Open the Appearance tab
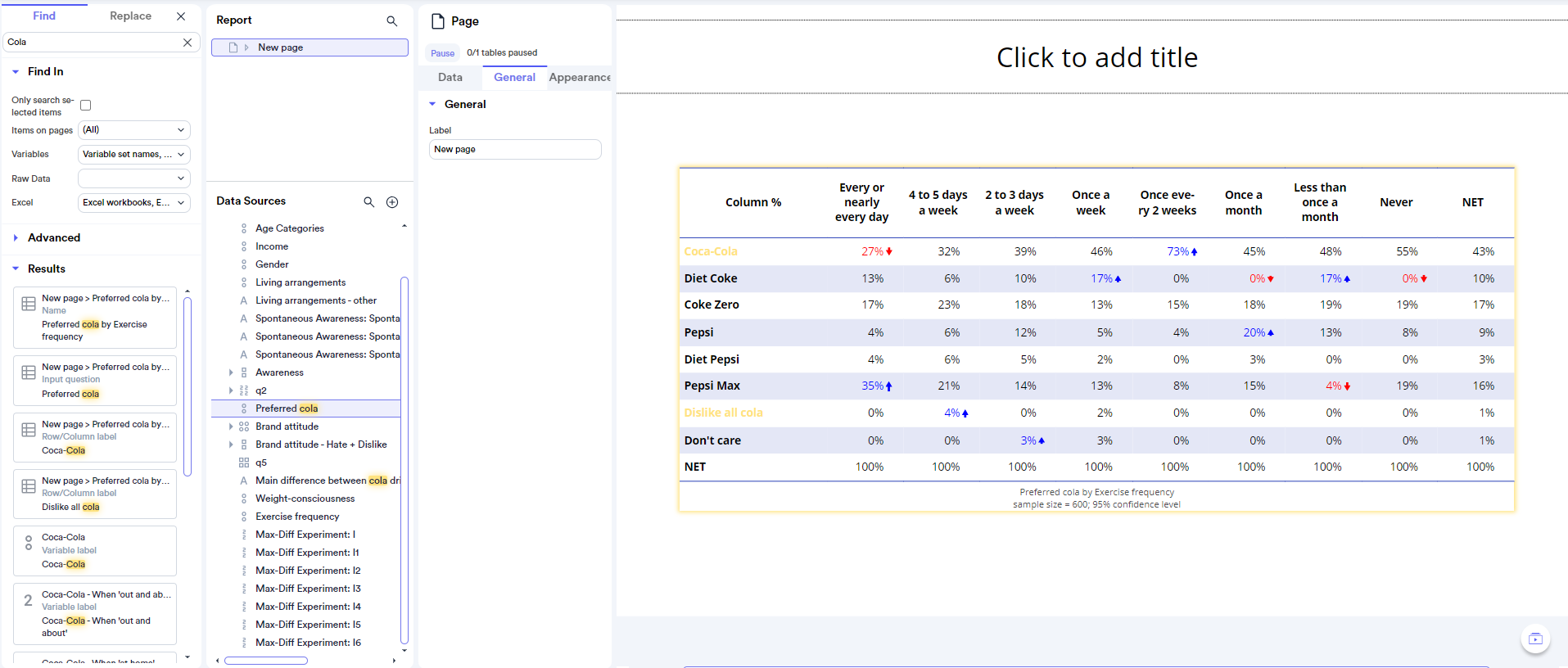Screen dimensions: 1568x668 pyautogui.click(x=580, y=78)
